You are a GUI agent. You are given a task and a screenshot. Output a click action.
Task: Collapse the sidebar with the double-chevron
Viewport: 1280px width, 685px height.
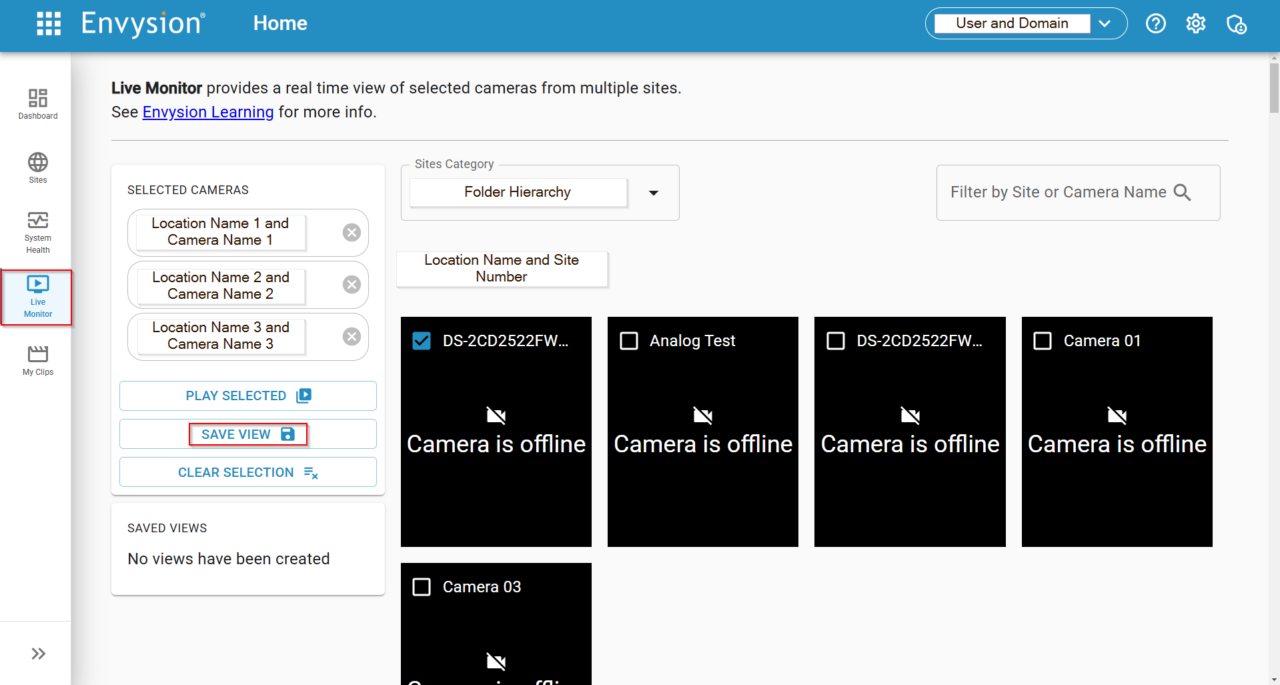click(x=37, y=653)
